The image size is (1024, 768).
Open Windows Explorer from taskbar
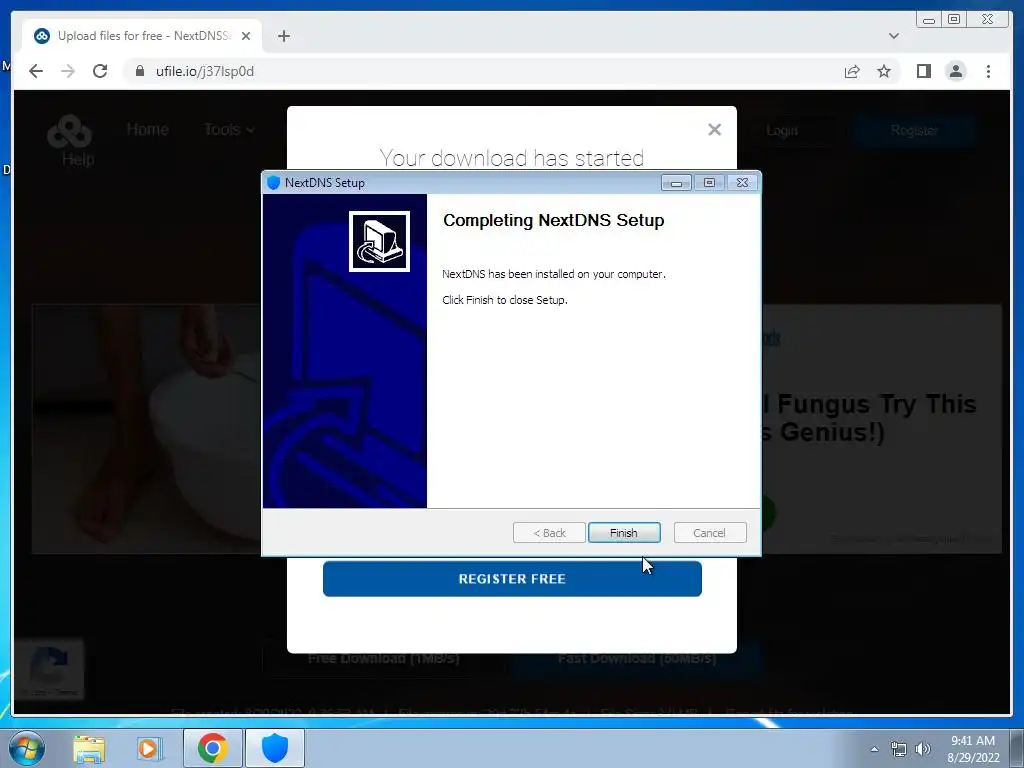pos(89,748)
